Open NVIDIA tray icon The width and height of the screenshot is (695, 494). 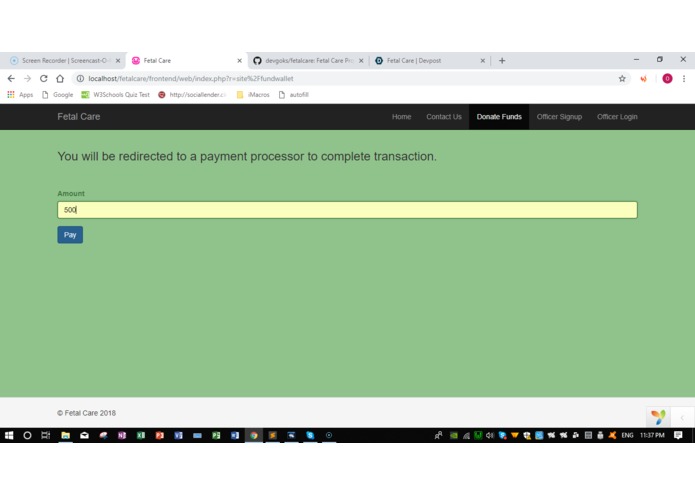tap(453, 436)
